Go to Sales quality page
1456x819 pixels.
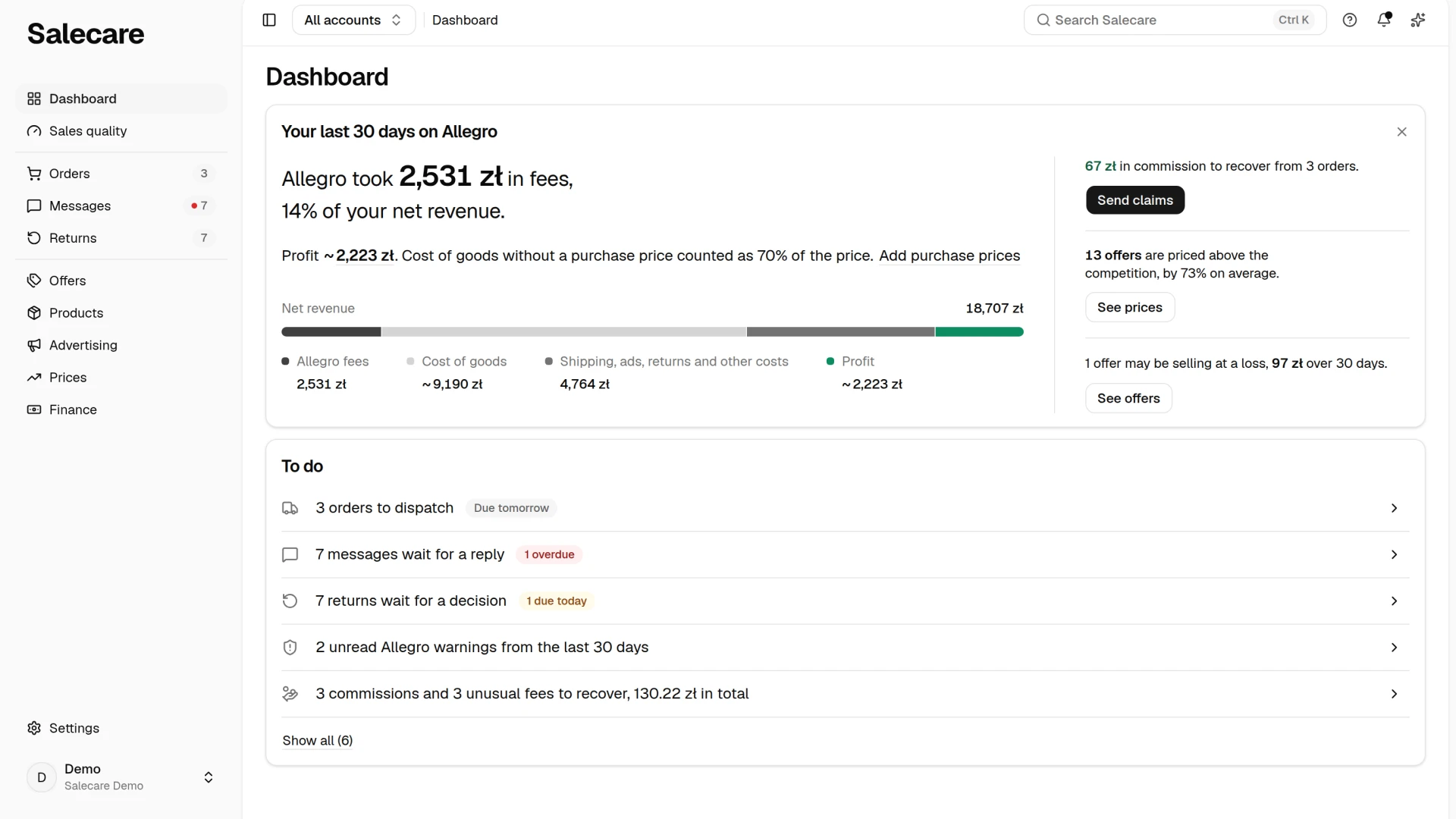click(x=121, y=131)
